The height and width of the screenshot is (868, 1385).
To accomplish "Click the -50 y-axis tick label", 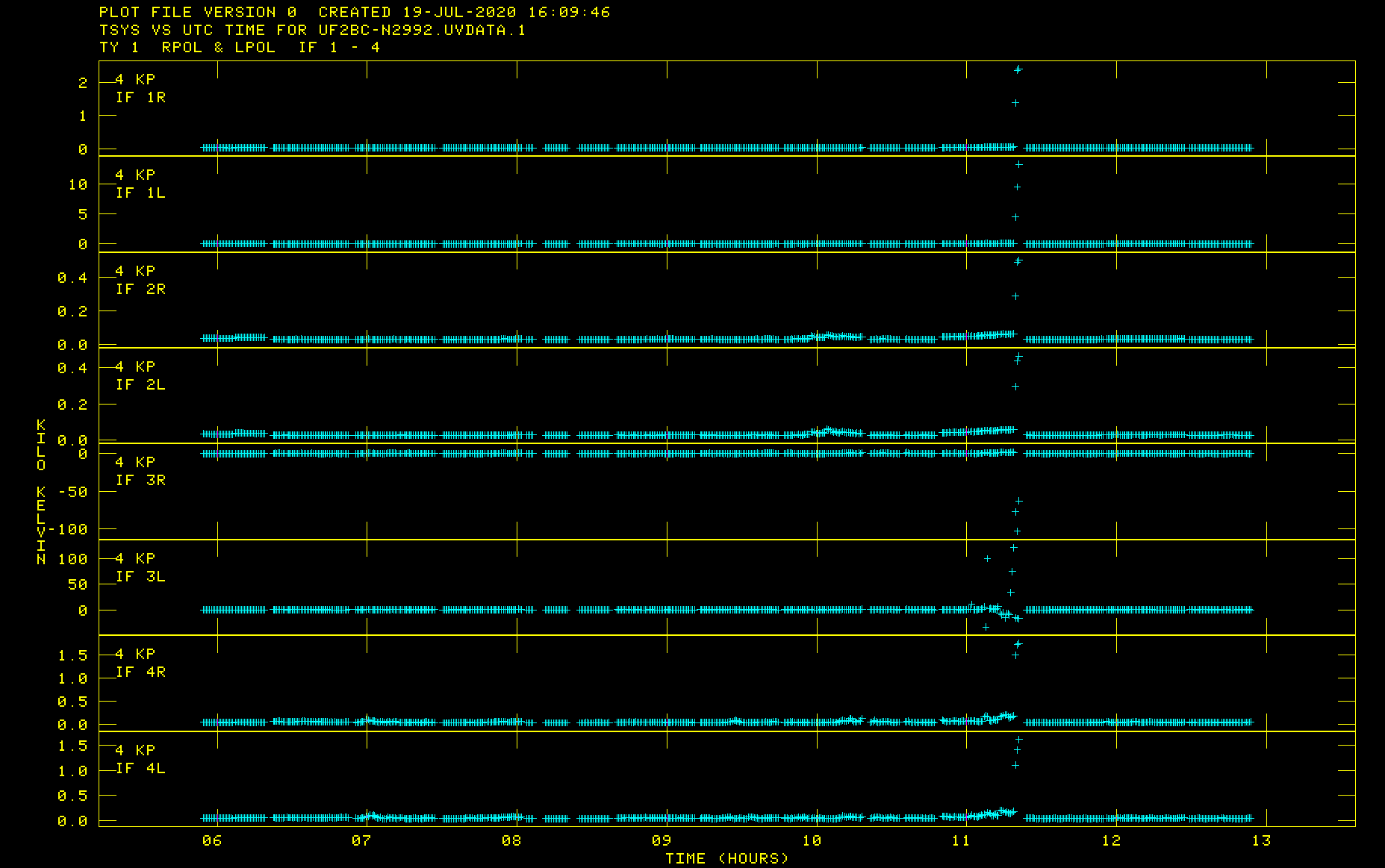I will tap(72, 493).
